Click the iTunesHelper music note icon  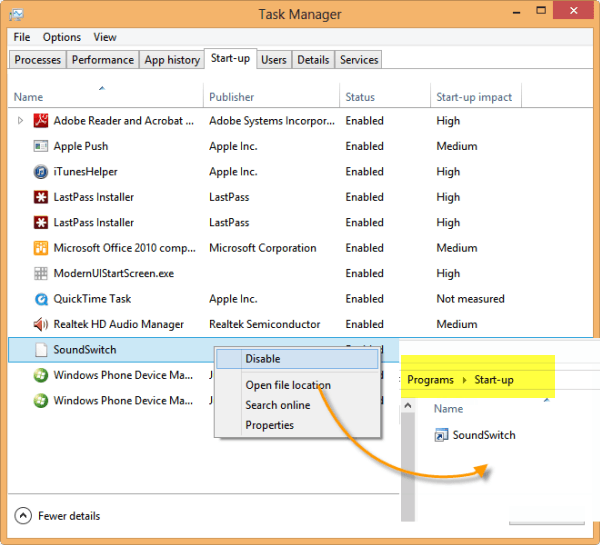(x=41, y=171)
